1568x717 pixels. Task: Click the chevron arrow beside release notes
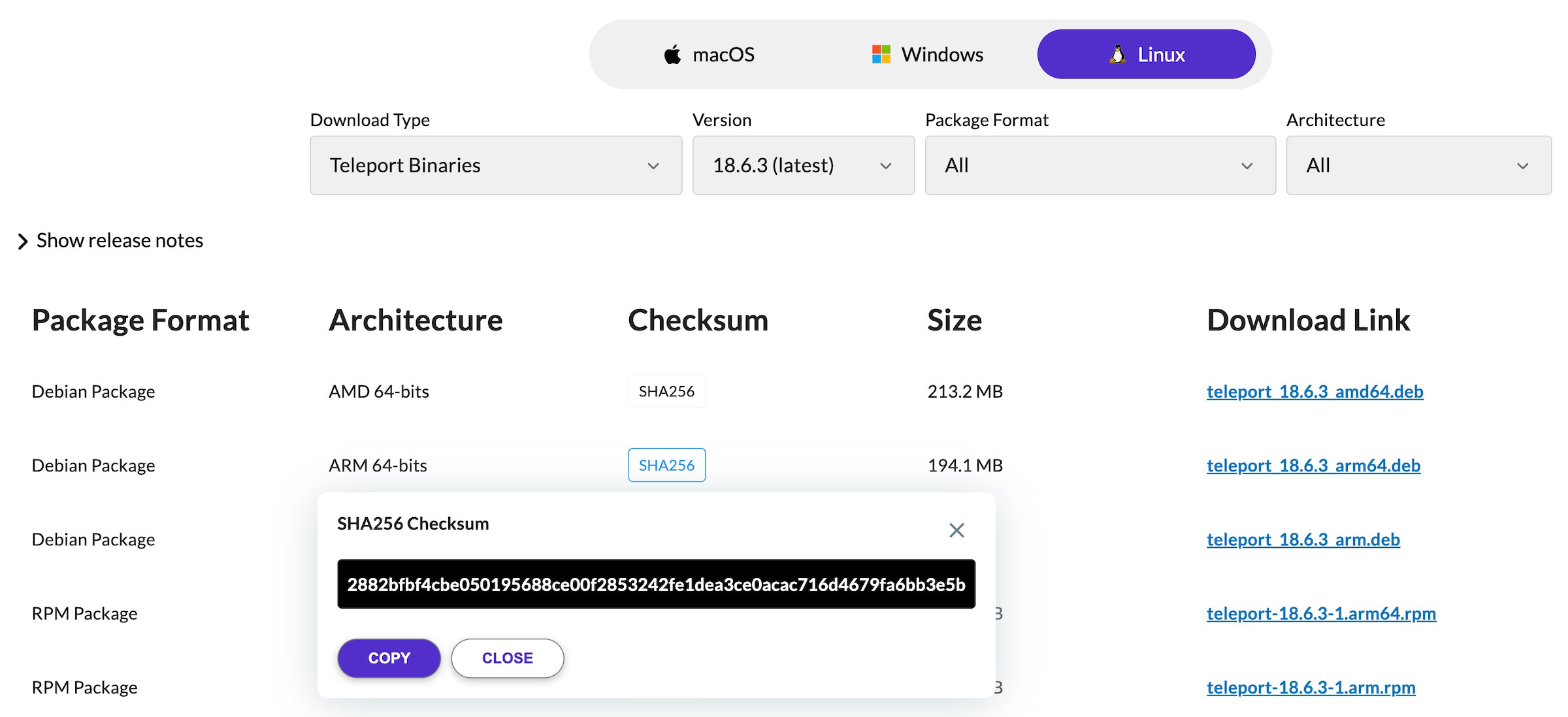(23, 242)
